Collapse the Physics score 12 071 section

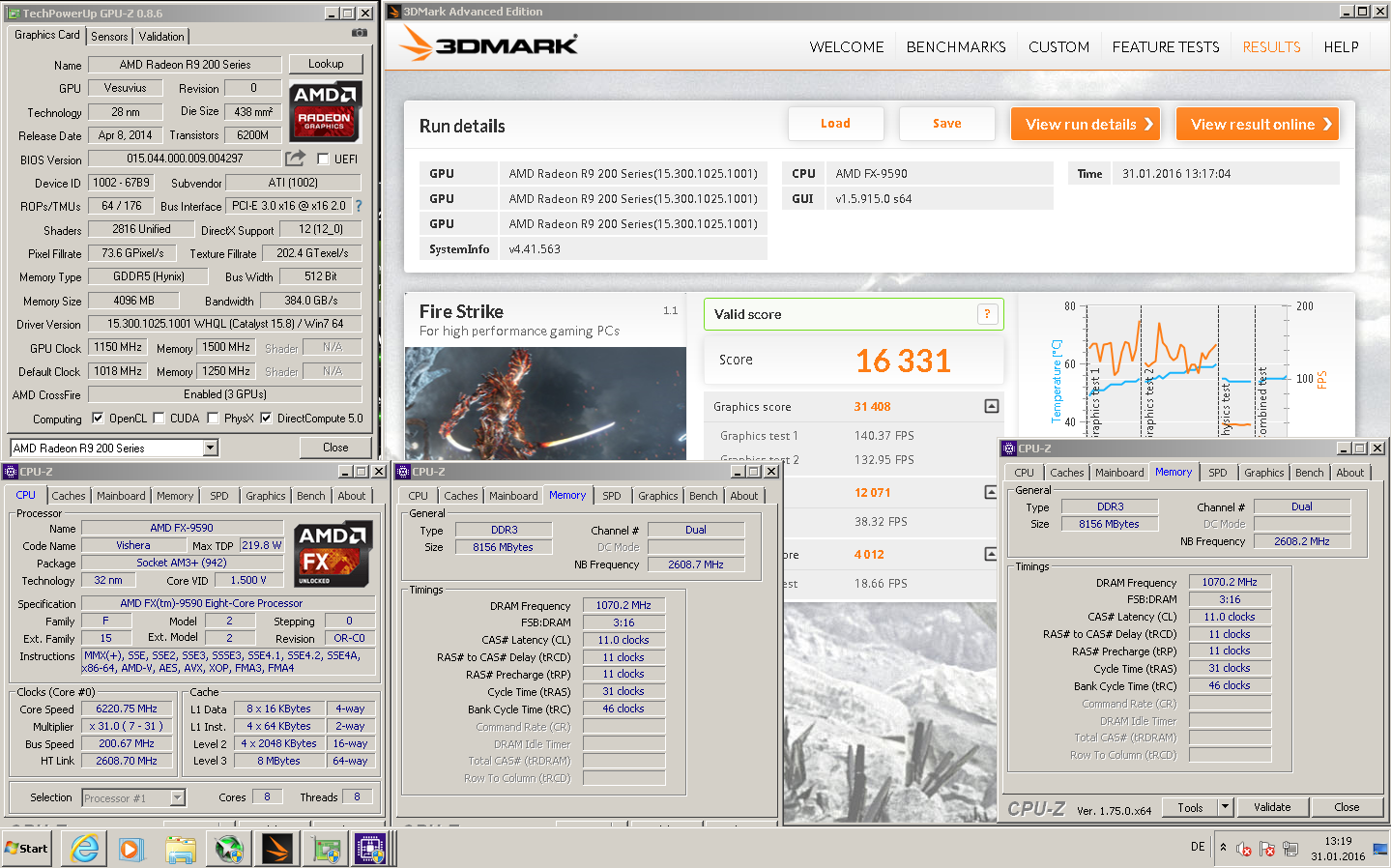991,492
